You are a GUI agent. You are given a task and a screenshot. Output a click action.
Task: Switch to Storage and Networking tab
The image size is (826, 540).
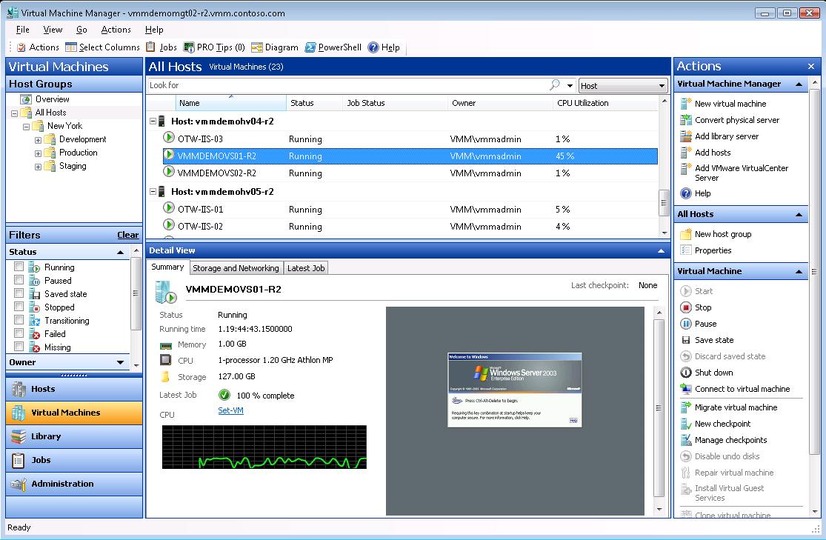click(235, 268)
